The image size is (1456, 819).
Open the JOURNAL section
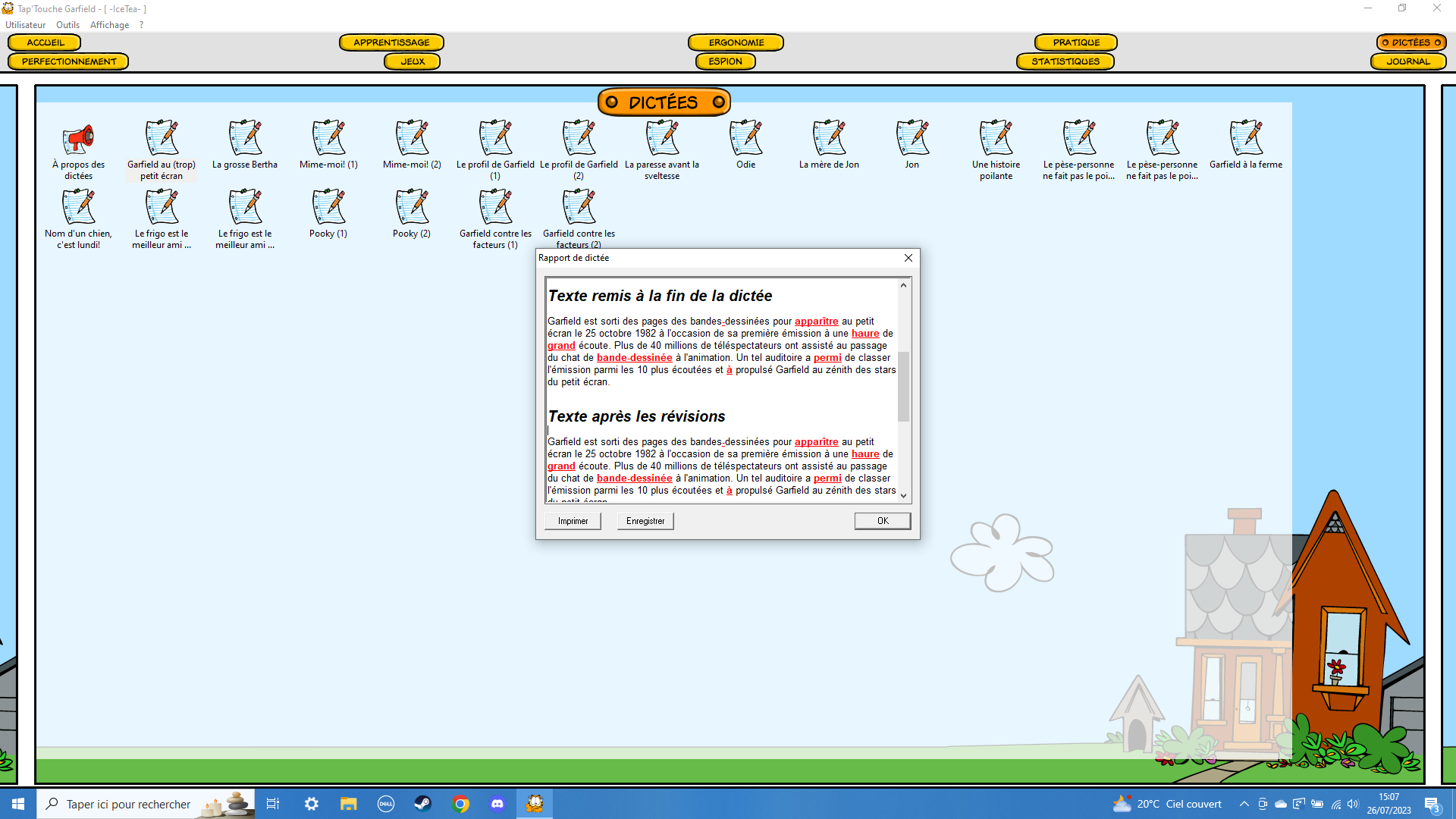1408,61
